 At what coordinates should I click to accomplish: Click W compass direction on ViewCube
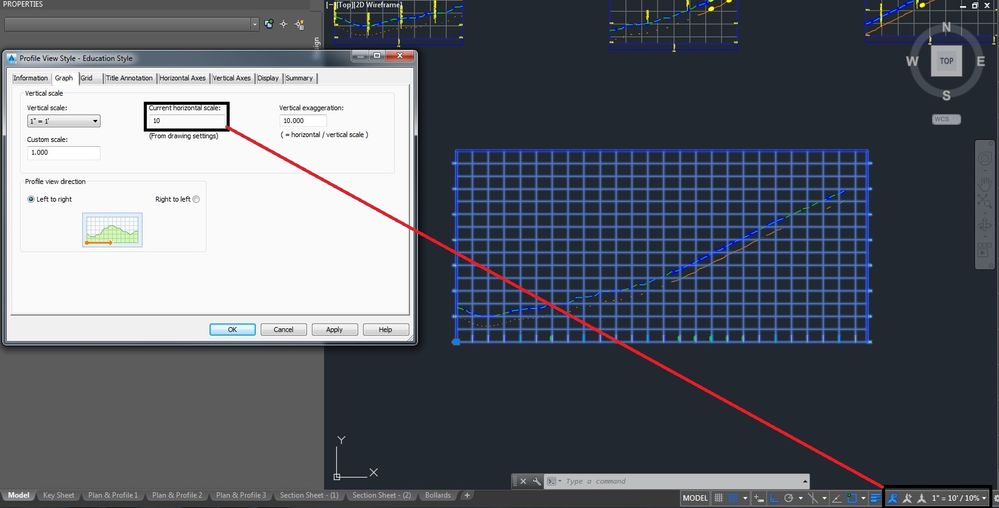tap(912, 61)
